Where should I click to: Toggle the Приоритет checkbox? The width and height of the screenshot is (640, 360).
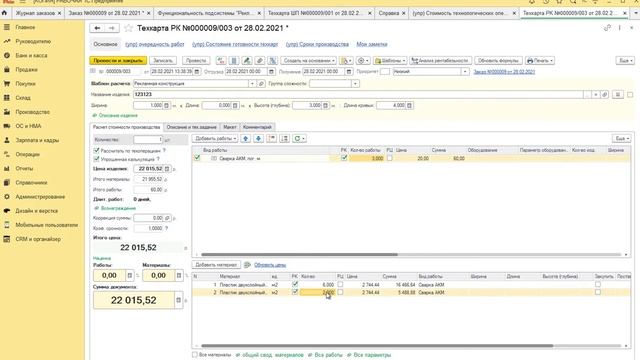tap(385, 71)
